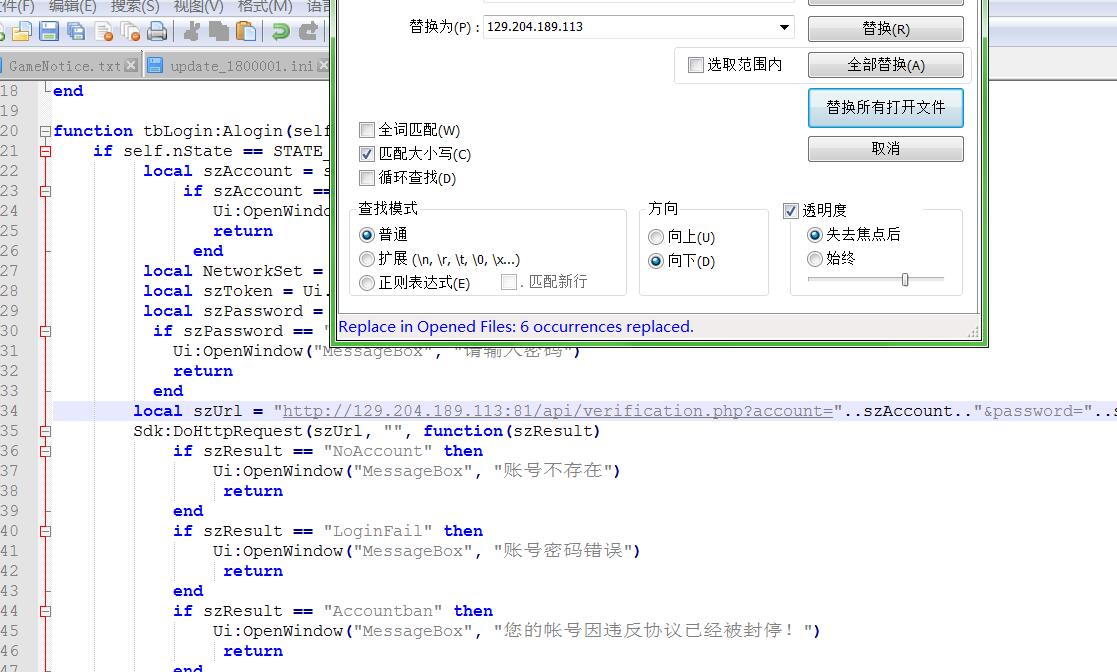Click the Paste toolbar icon
The width and height of the screenshot is (1117, 672).
245,32
